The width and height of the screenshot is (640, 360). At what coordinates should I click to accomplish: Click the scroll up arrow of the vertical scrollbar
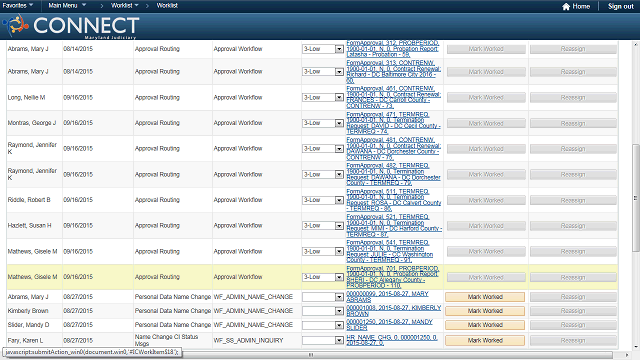point(636,44)
